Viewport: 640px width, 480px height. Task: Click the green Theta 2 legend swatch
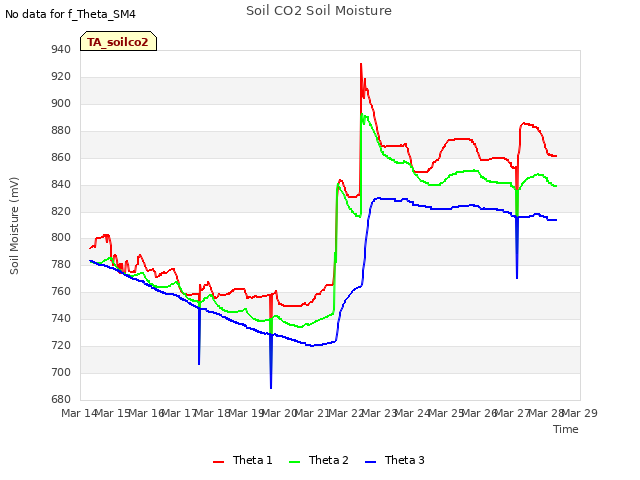pyautogui.click(x=294, y=462)
